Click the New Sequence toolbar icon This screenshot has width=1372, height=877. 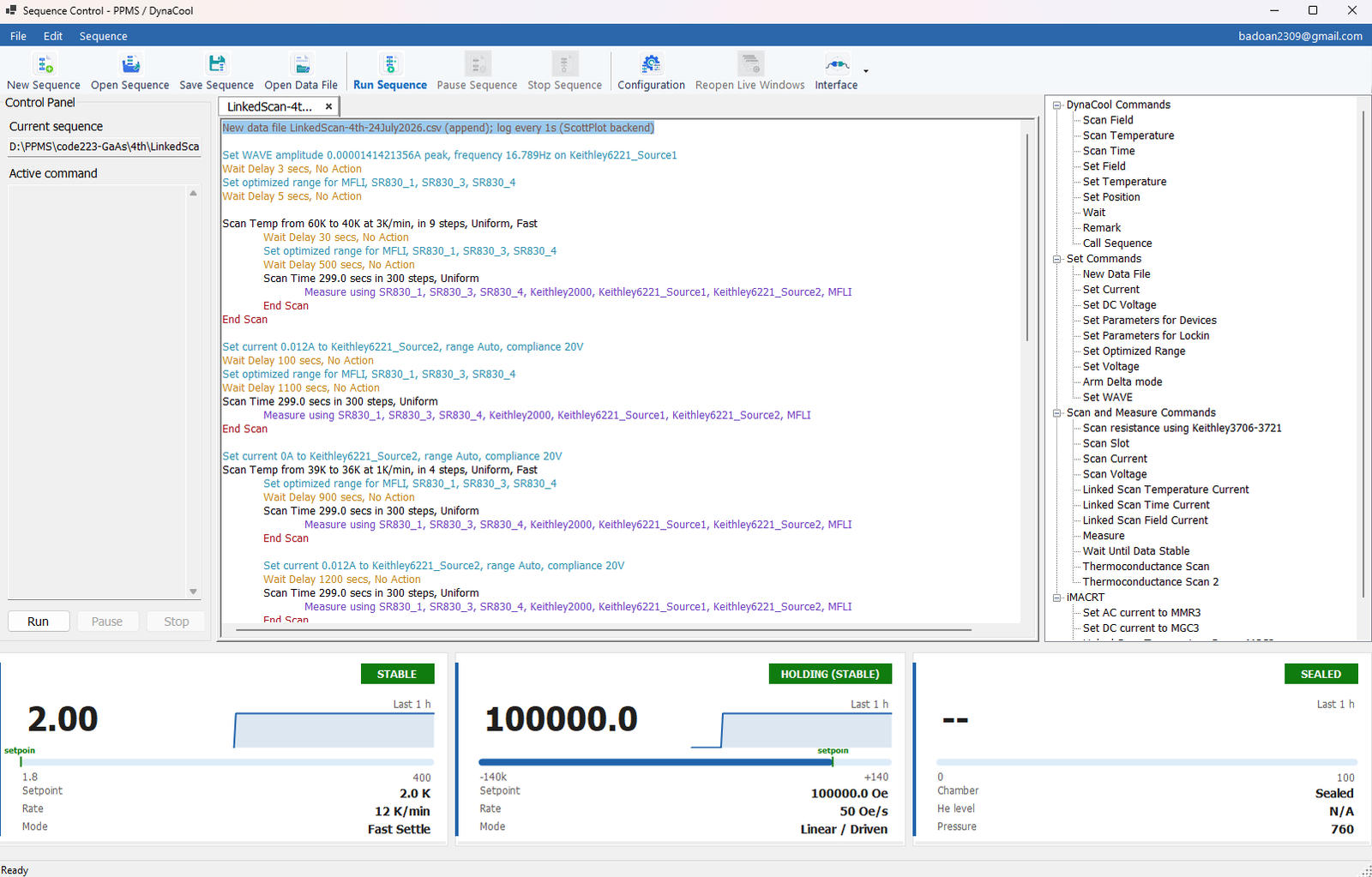44,64
